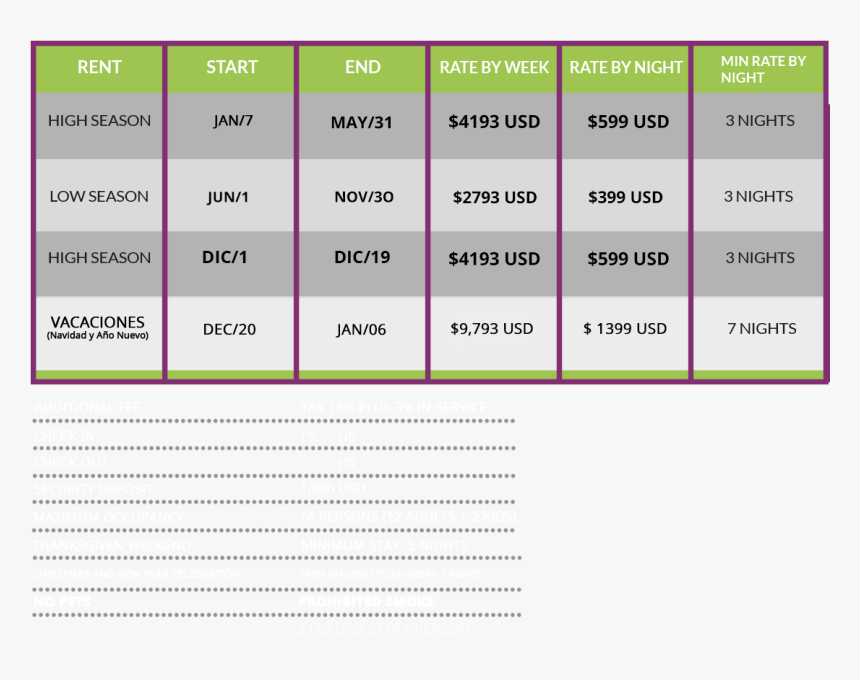Select the MAY/31 end date cell
860x680 pixels.
[362, 123]
